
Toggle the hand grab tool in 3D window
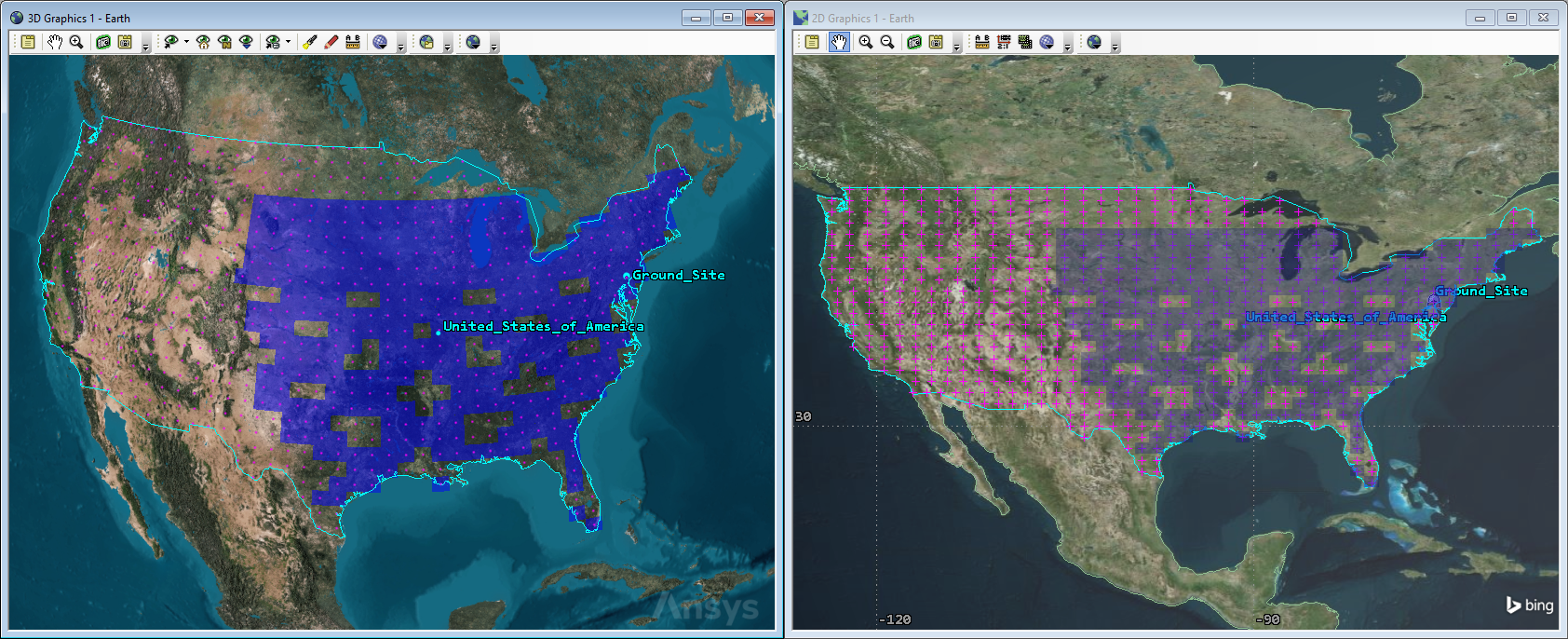point(55,42)
